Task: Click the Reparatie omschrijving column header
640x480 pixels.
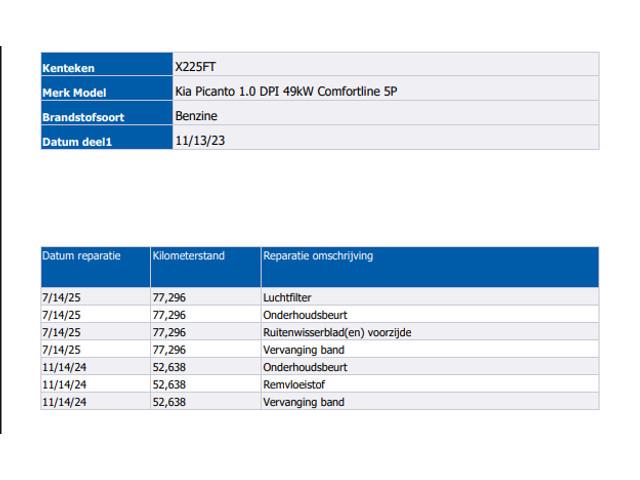Action: point(318,256)
